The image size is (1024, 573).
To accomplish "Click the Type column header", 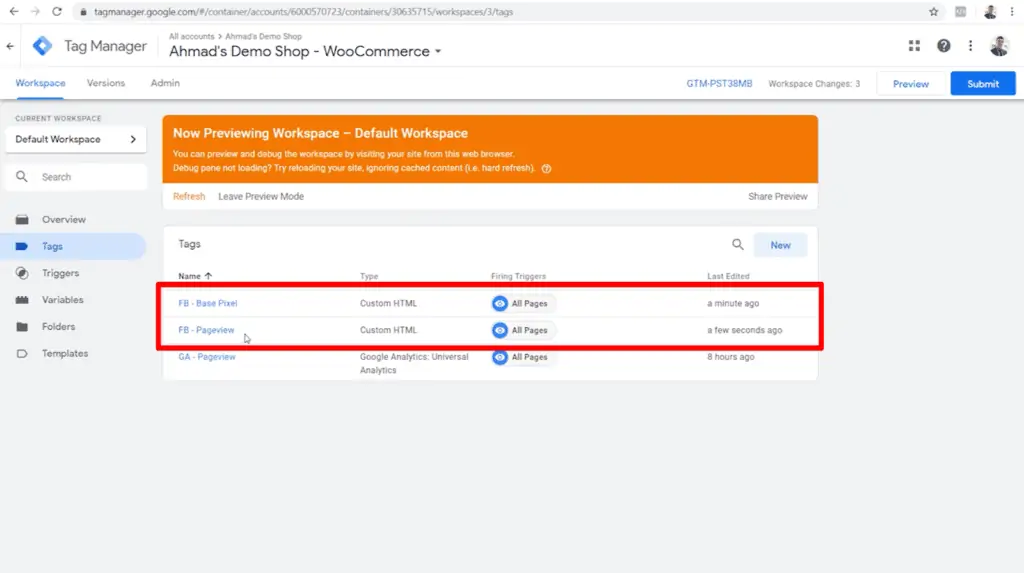I will [369, 276].
